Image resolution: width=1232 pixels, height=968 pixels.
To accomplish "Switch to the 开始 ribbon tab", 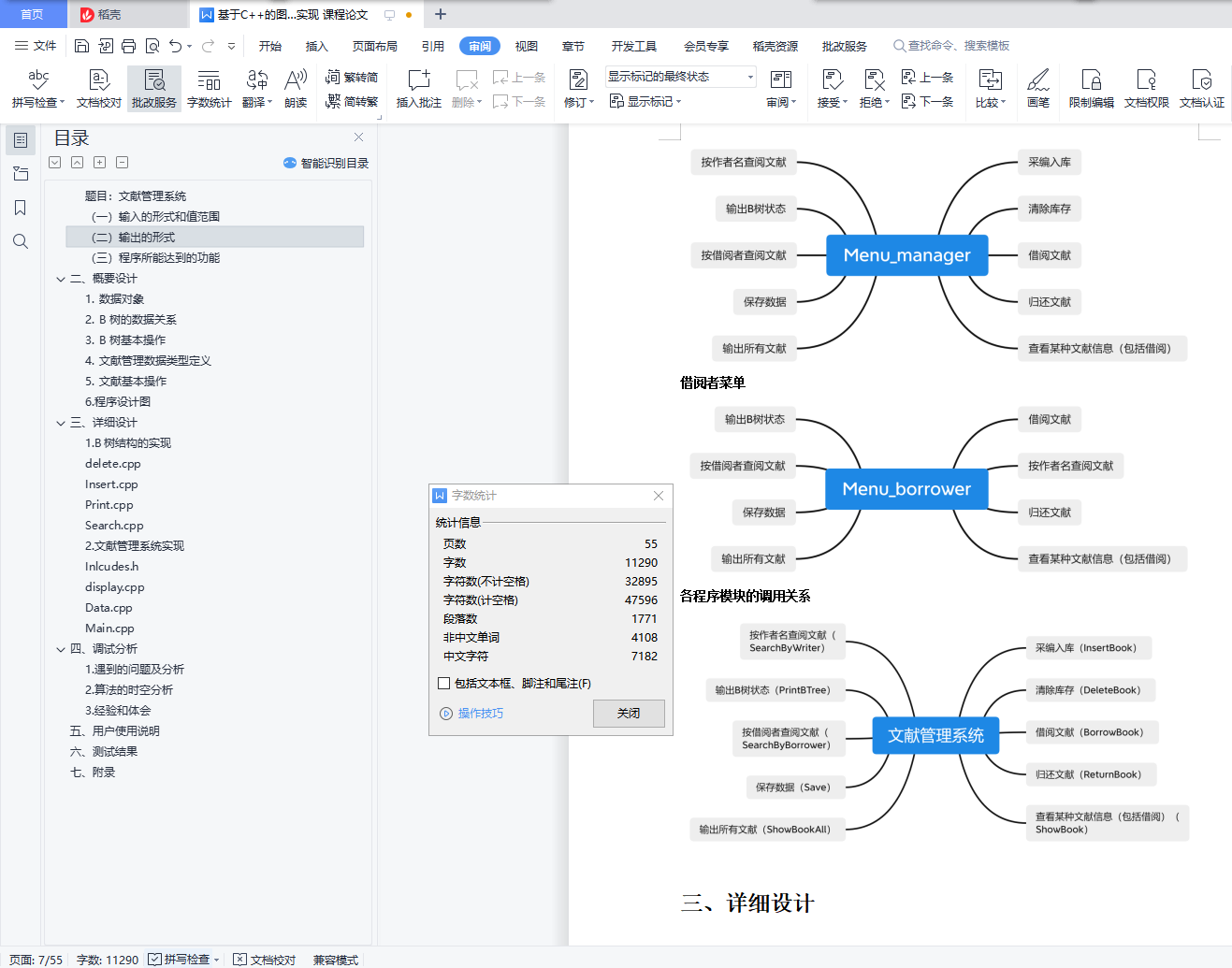I will pyautogui.click(x=270, y=46).
